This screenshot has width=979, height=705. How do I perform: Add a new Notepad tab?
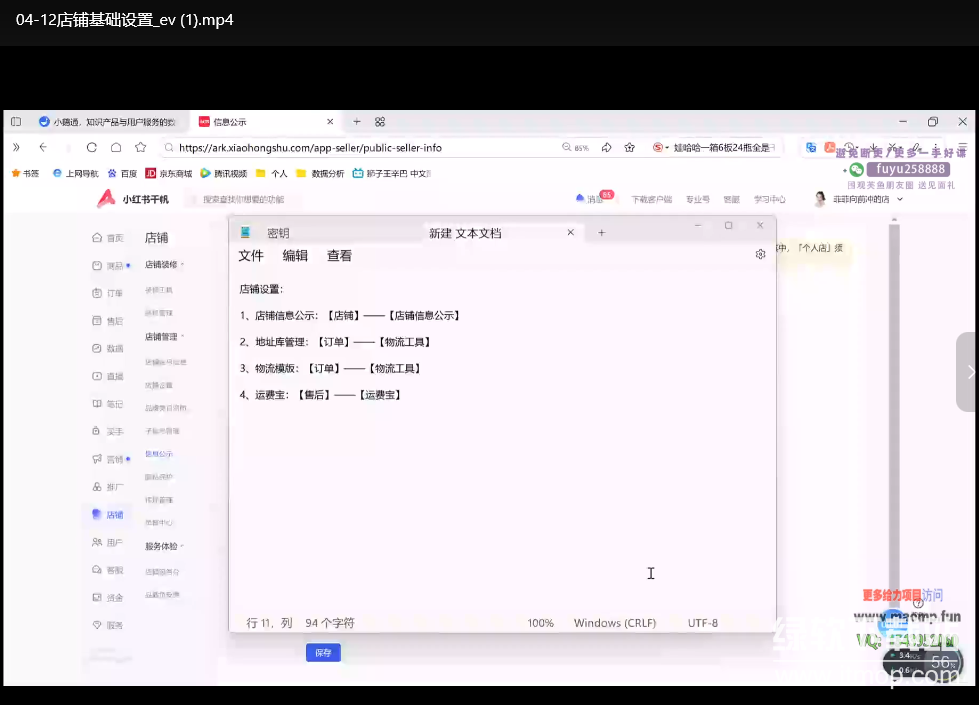point(601,233)
